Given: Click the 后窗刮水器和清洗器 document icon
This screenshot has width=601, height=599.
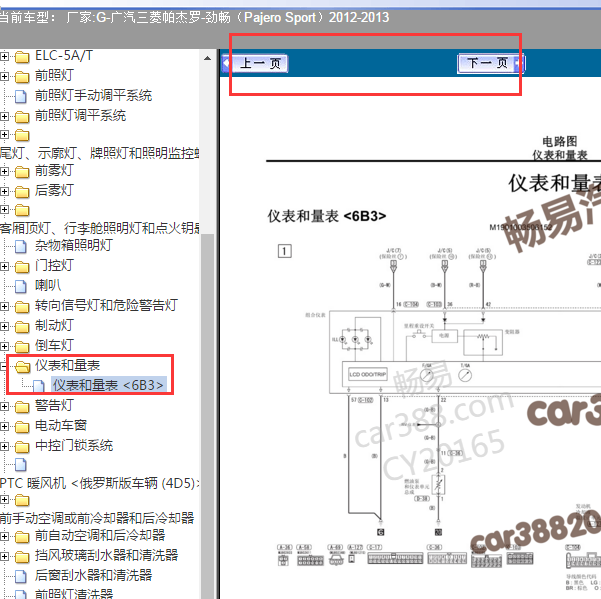Looking at the screenshot, I should coord(21,576).
